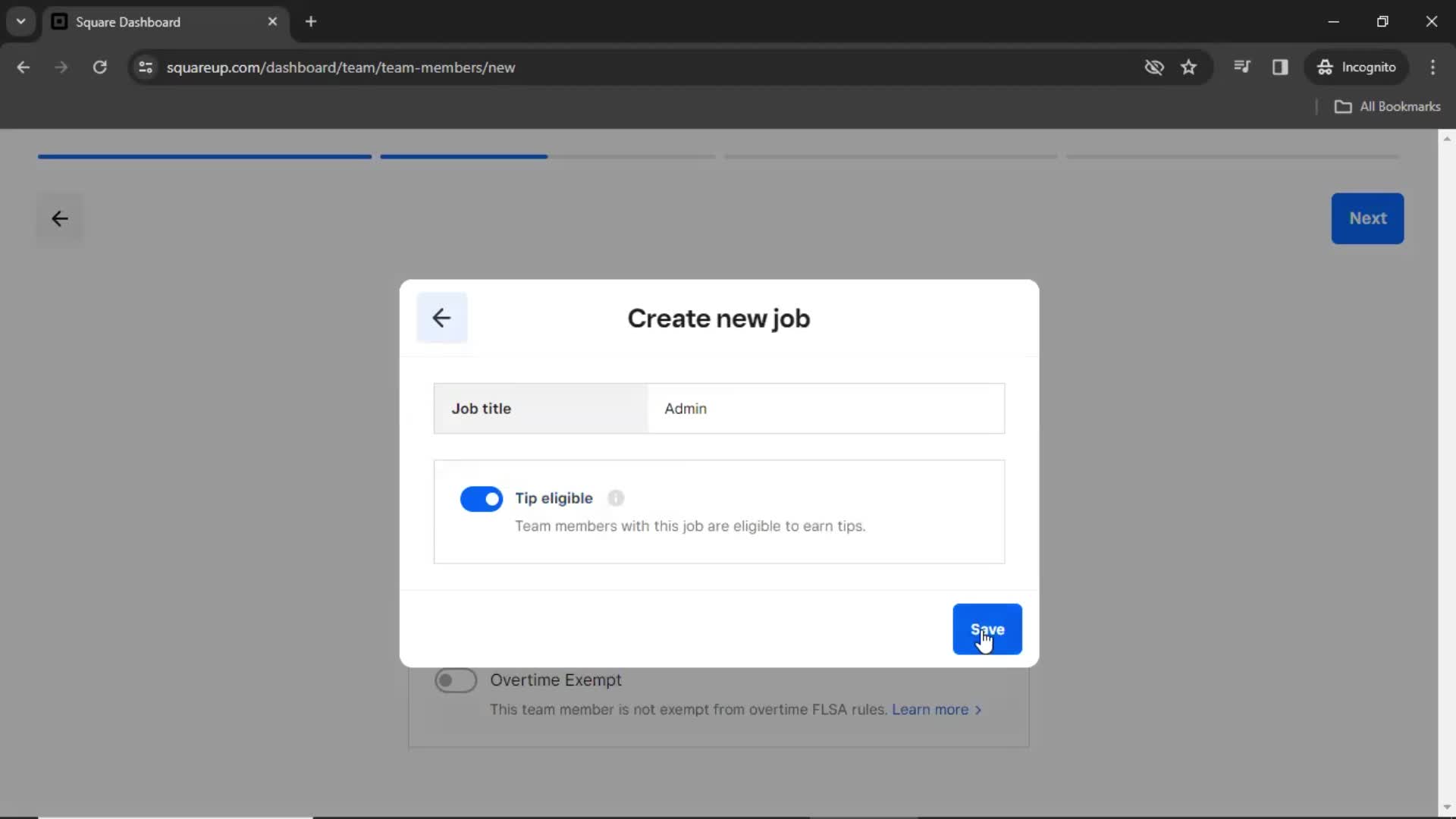The width and height of the screenshot is (1456, 819).
Task: Toggle the Overtime Exempt switch on
Action: (x=455, y=680)
